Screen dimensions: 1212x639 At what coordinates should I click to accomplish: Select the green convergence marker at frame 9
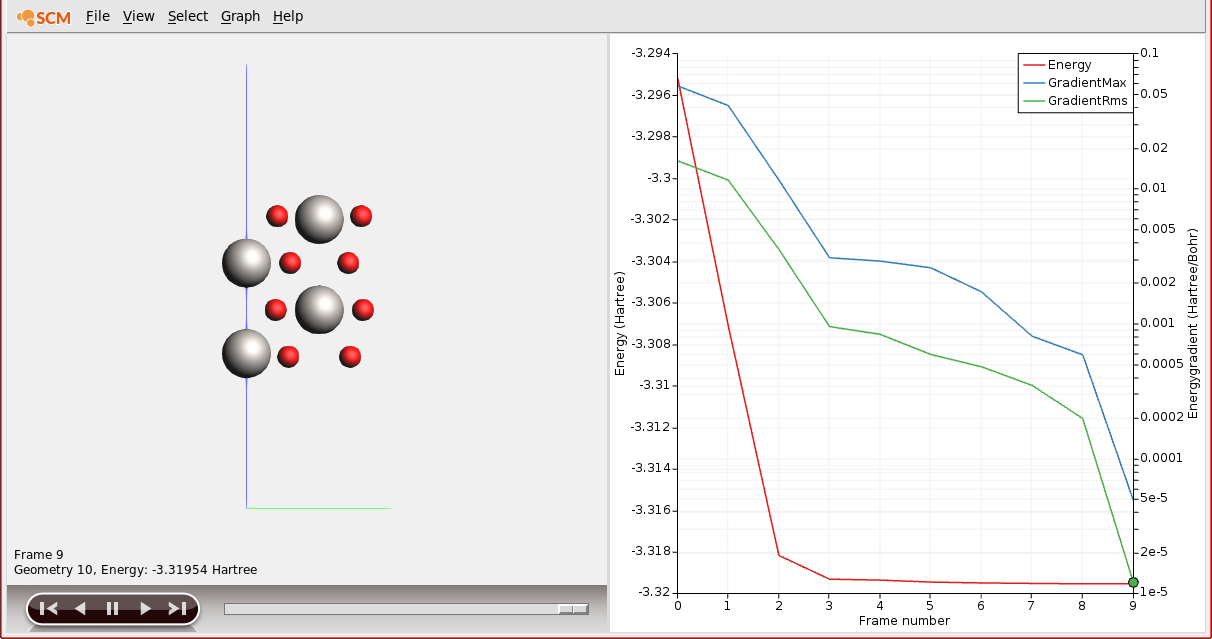(1133, 581)
